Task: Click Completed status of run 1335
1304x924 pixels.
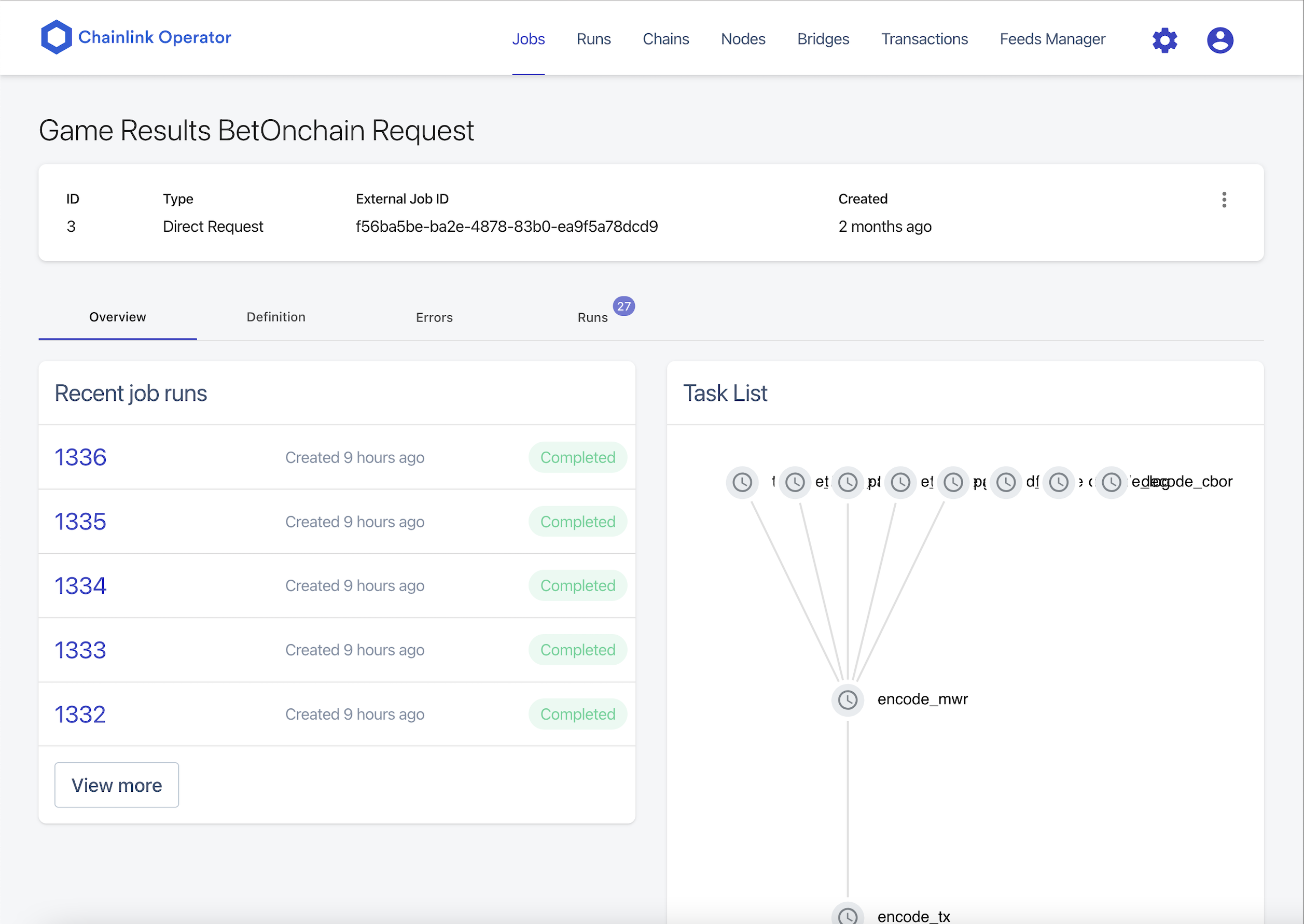Action: 578,522
